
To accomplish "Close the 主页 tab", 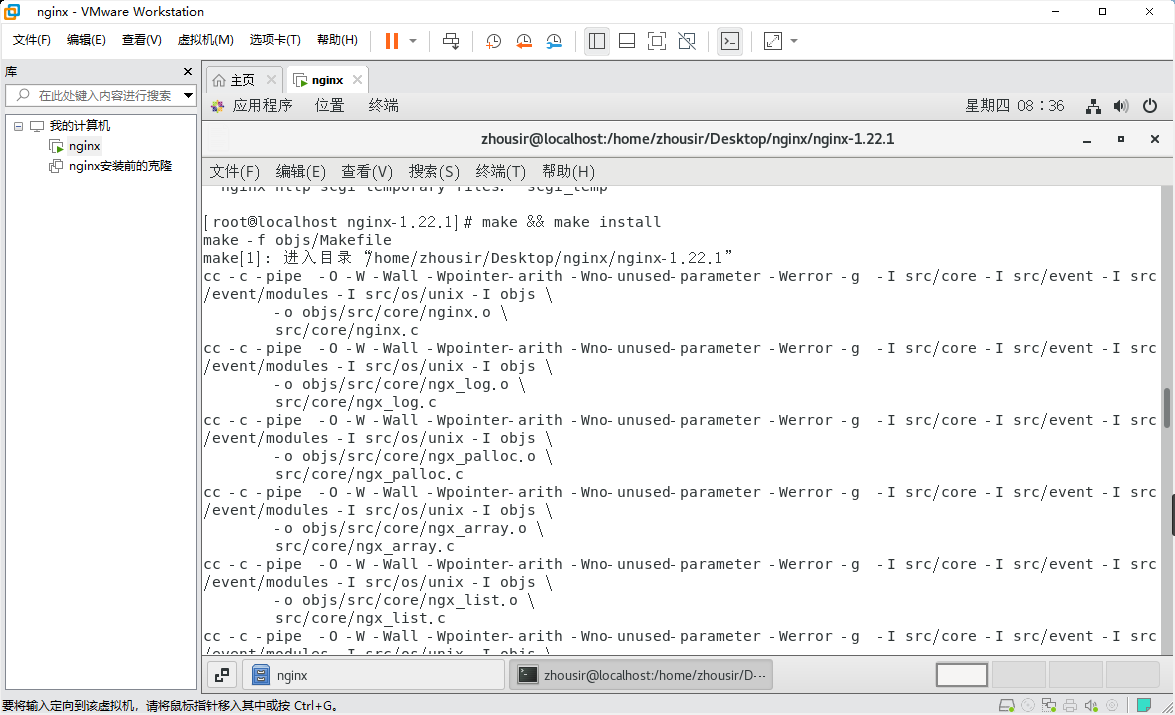I will (x=271, y=79).
